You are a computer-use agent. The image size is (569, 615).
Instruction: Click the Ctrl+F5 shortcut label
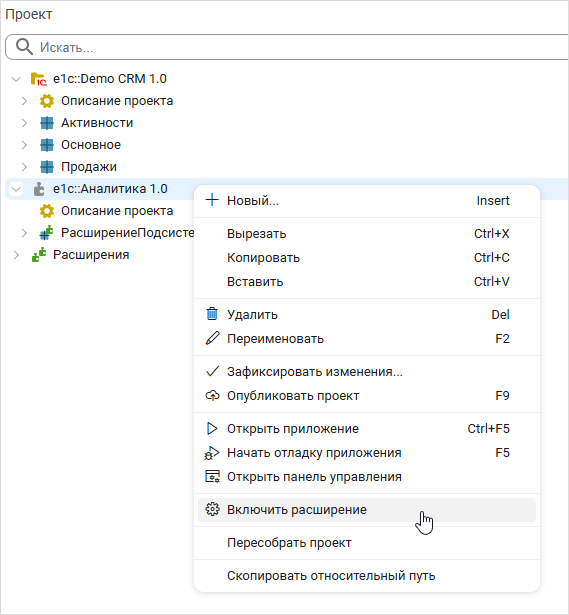tap(488, 429)
